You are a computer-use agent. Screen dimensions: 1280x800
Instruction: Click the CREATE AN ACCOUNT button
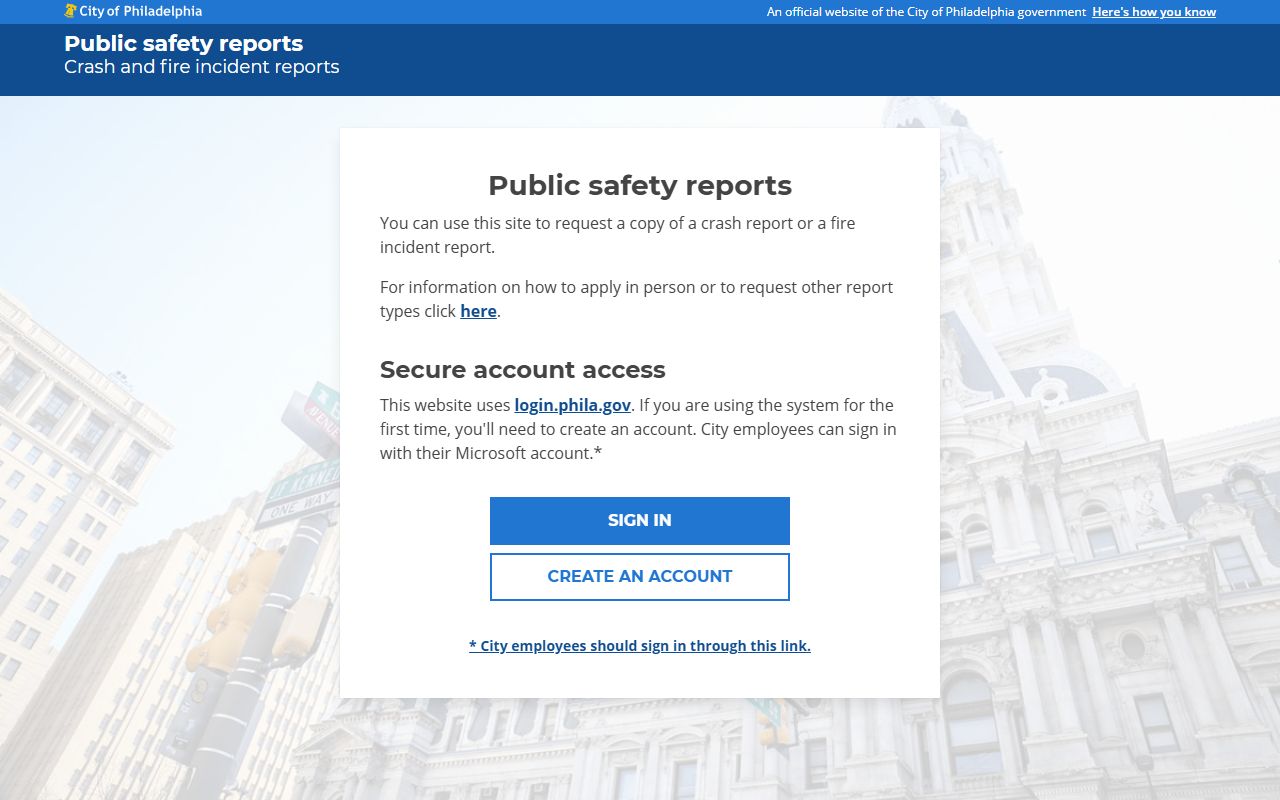[640, 577]
